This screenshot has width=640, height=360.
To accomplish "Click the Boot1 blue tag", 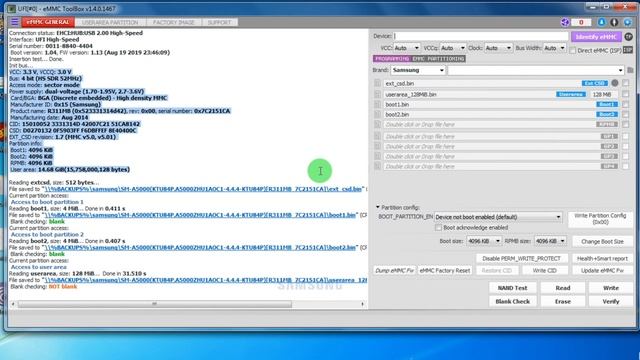I will (x=607, y=104).
